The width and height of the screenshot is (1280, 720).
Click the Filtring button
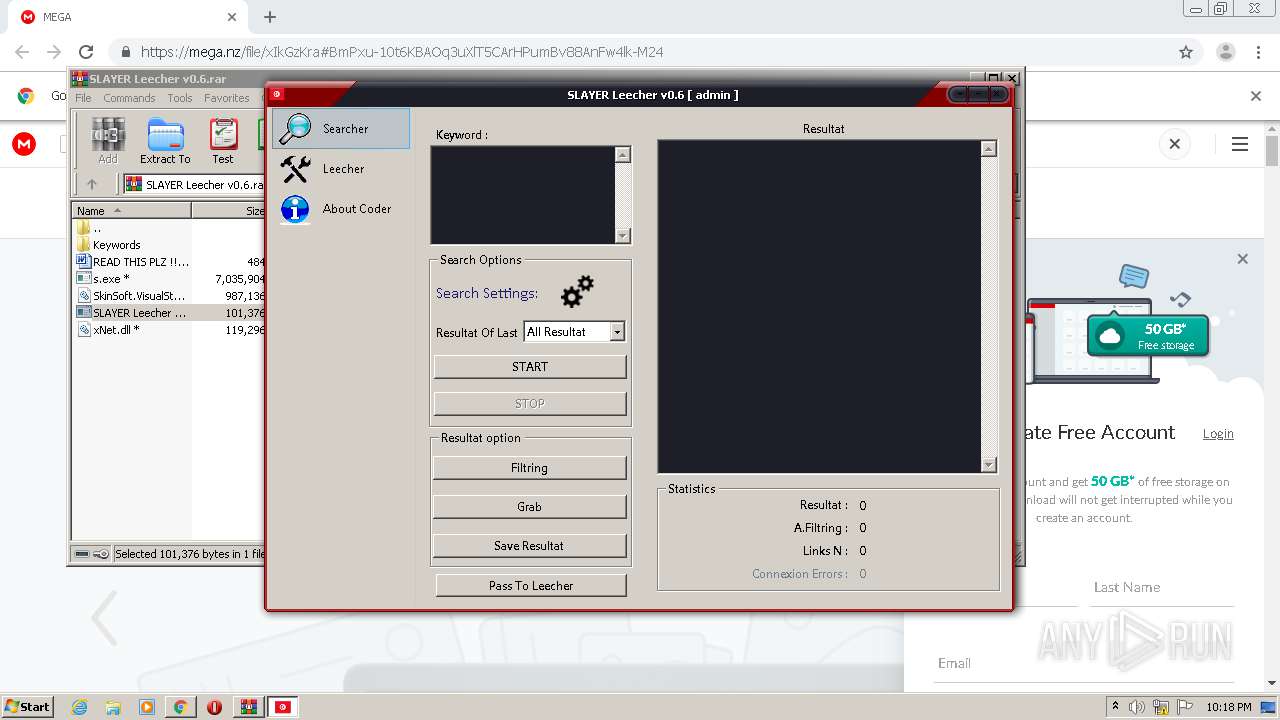point(529,468)
